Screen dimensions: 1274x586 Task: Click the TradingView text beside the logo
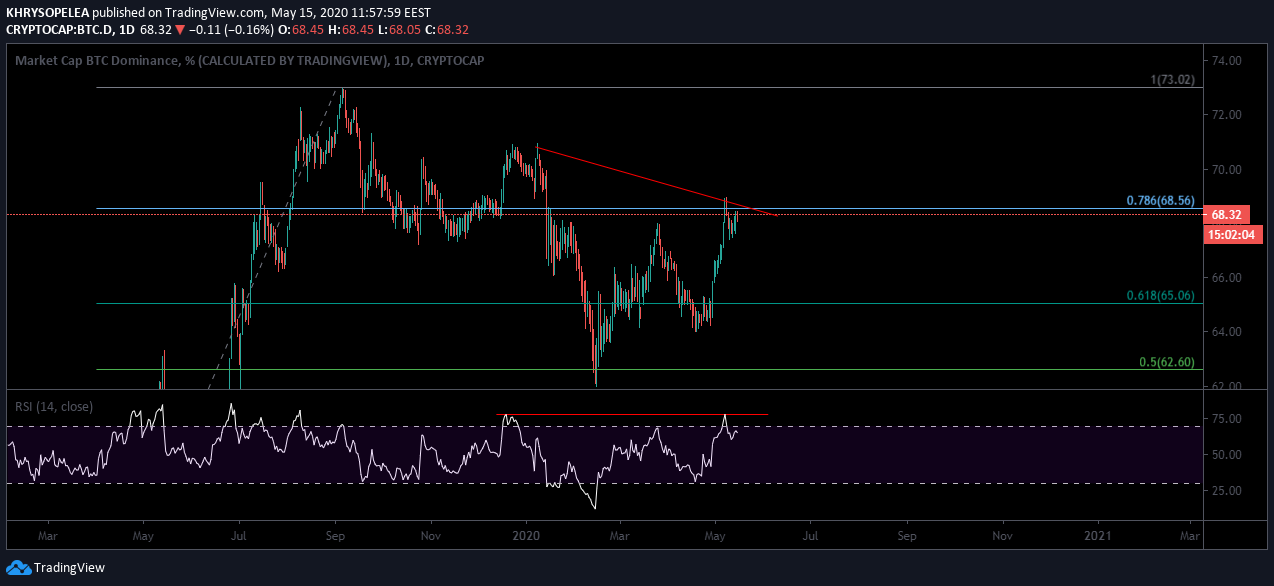69,567
